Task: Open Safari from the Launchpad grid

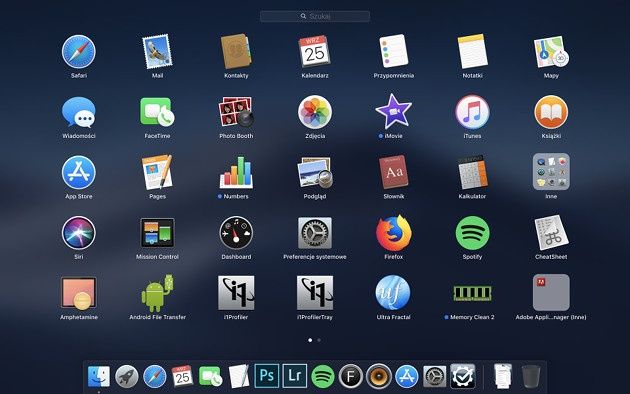Action: (79, 52)
